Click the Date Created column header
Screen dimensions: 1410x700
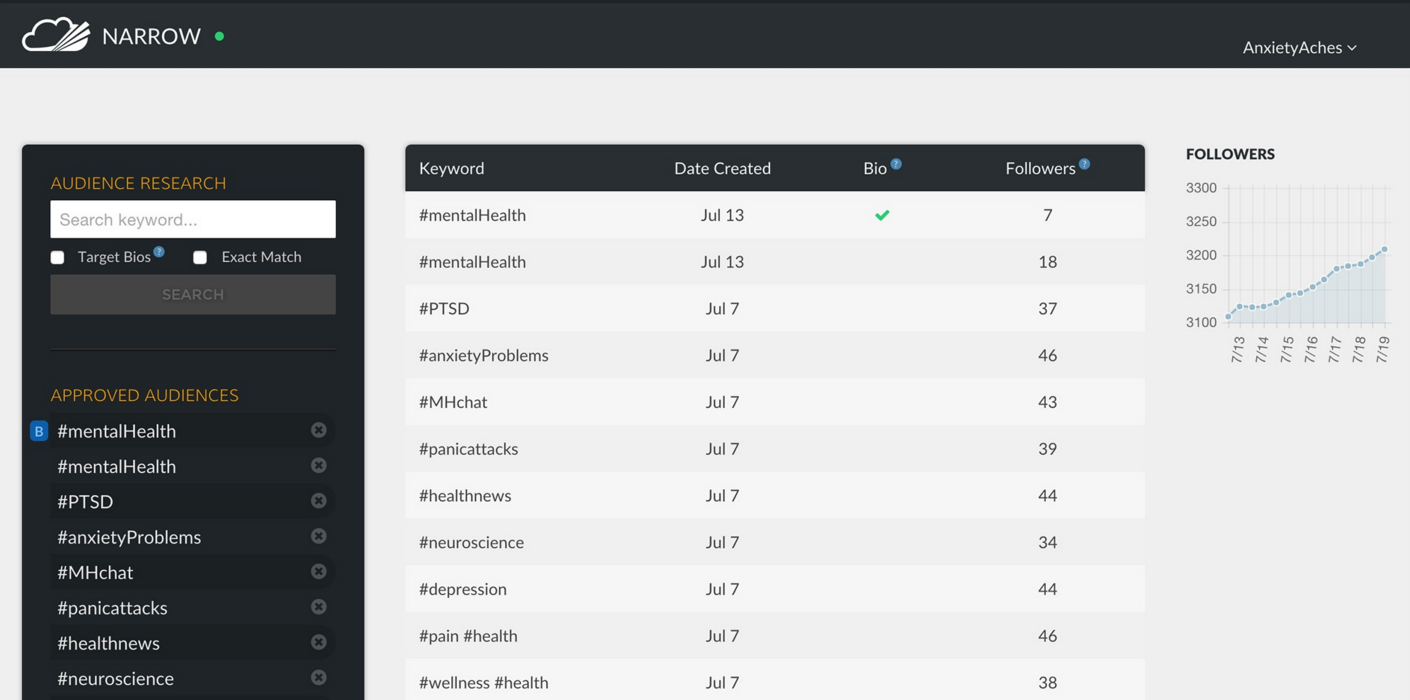click(x=722, y=168)
